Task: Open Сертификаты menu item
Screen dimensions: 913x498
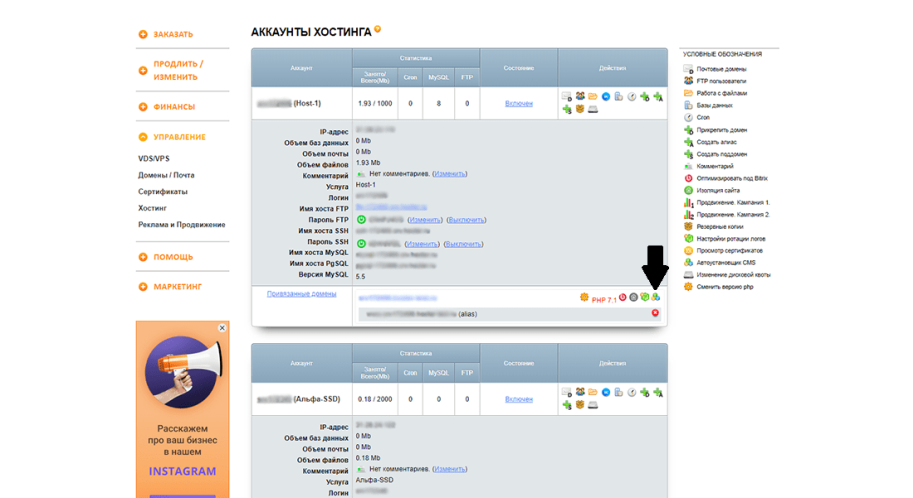Action: (x=162, y=192)
